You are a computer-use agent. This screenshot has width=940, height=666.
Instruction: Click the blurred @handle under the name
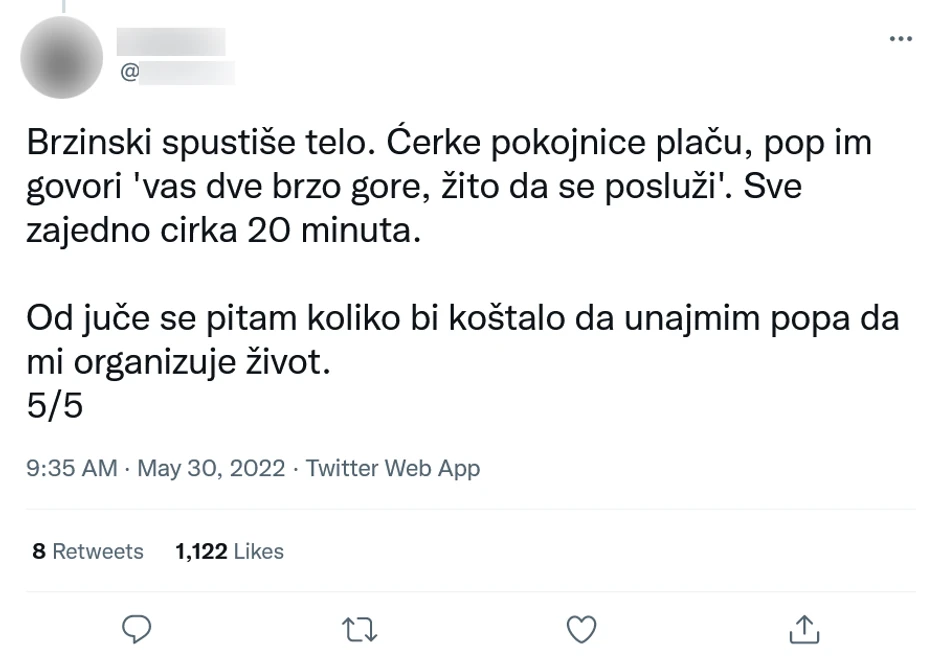click(186, 73)
